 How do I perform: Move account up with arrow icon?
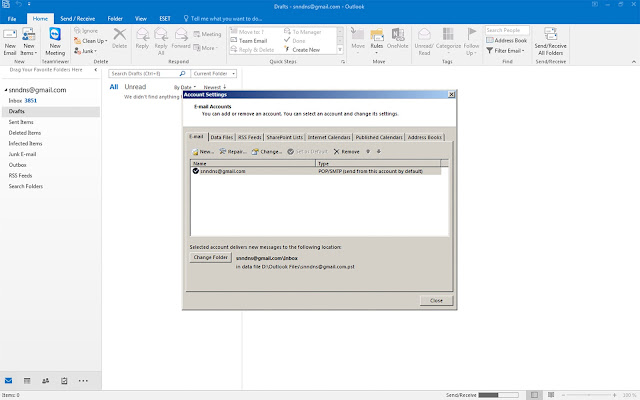pyautogui.click(x=368, y=151)
